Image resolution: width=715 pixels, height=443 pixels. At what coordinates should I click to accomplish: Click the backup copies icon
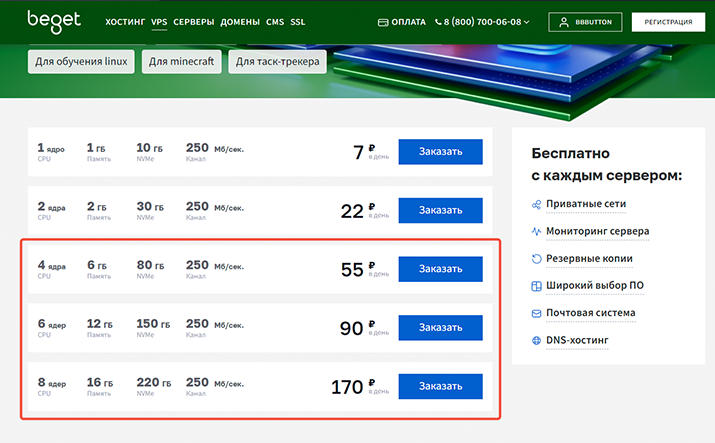(536, 259)
